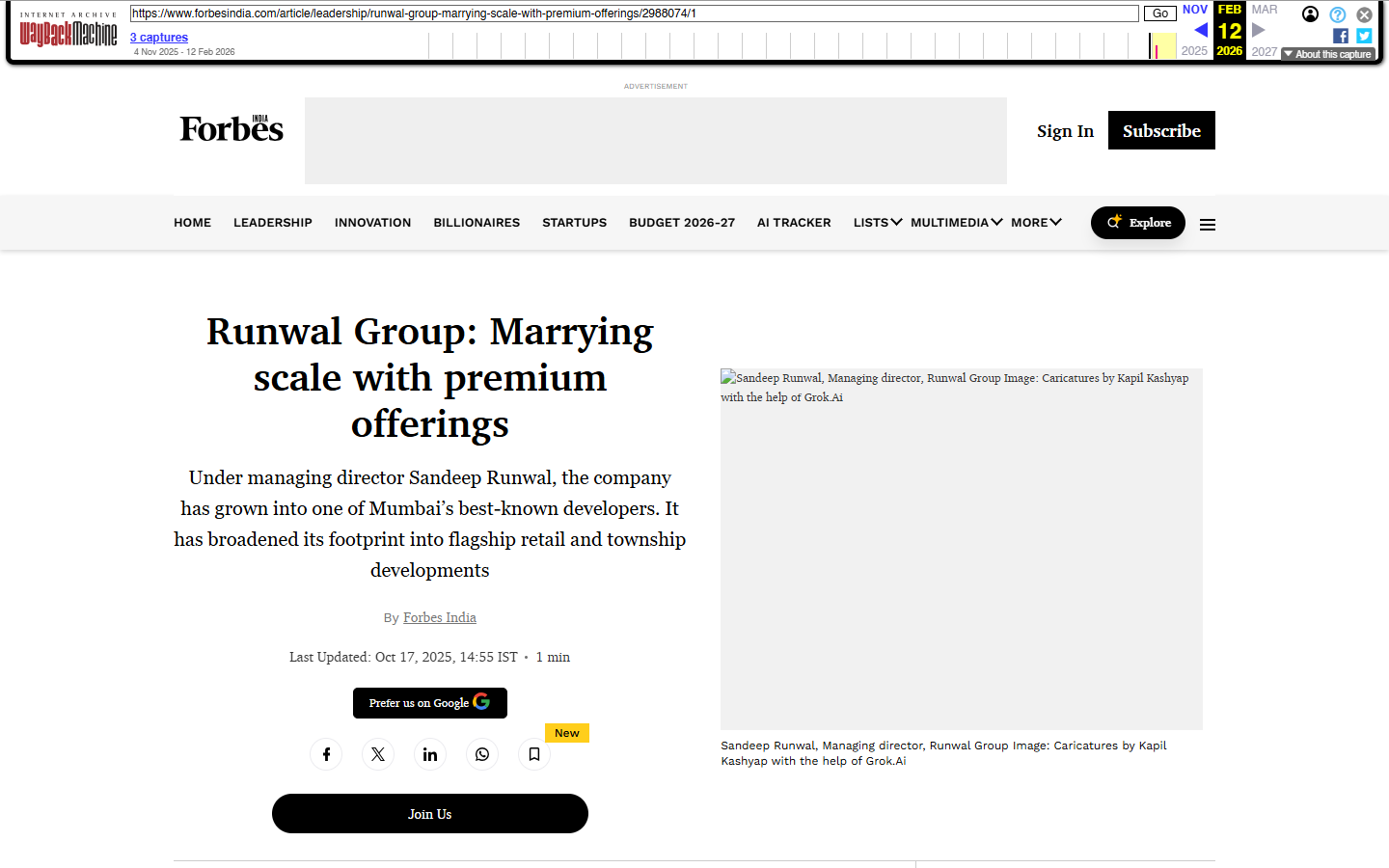Open Wayback help icon
The height and width of the screenshot is (868, 1389).
[x=1337, y=14]
